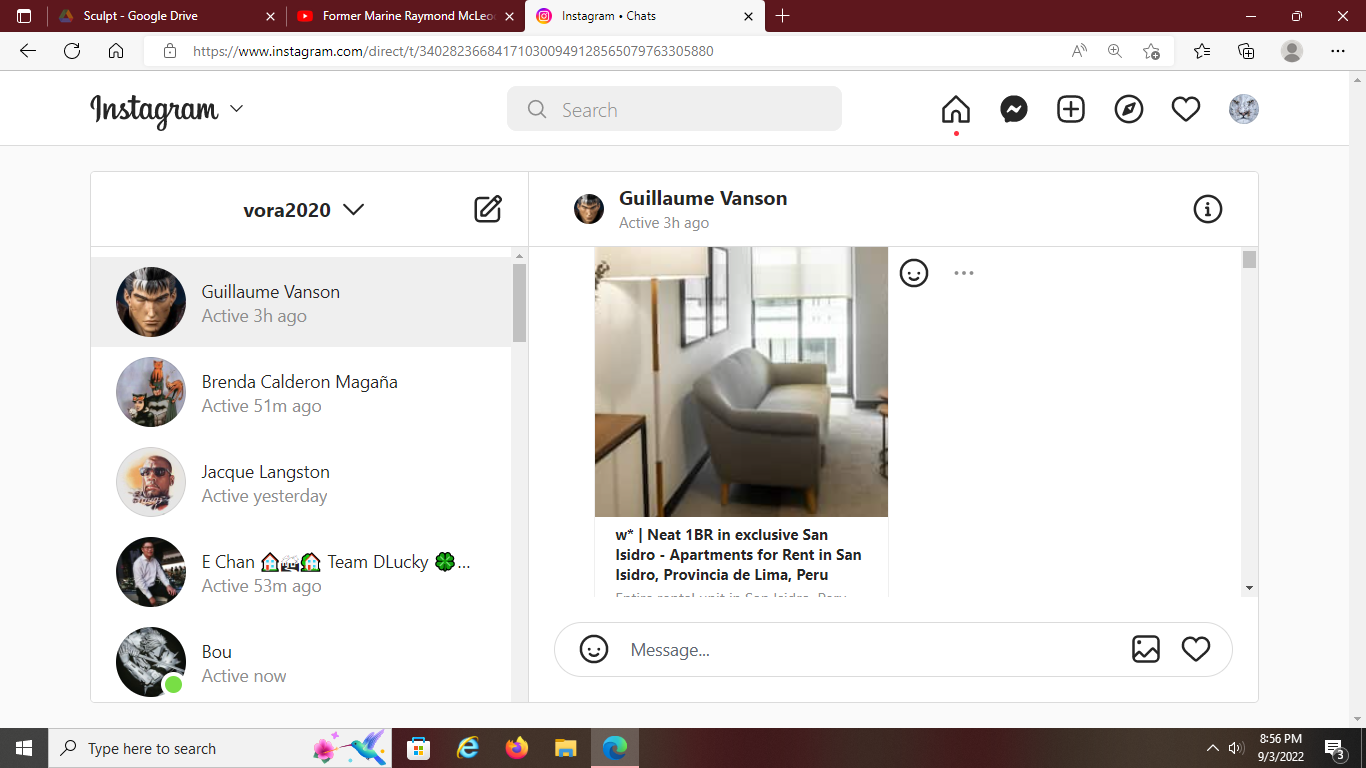Image resolution: width=1366 pixels, height=768 pixels.
Task: Select the Instagram Chats tab
Action: [x=645, y=16]
